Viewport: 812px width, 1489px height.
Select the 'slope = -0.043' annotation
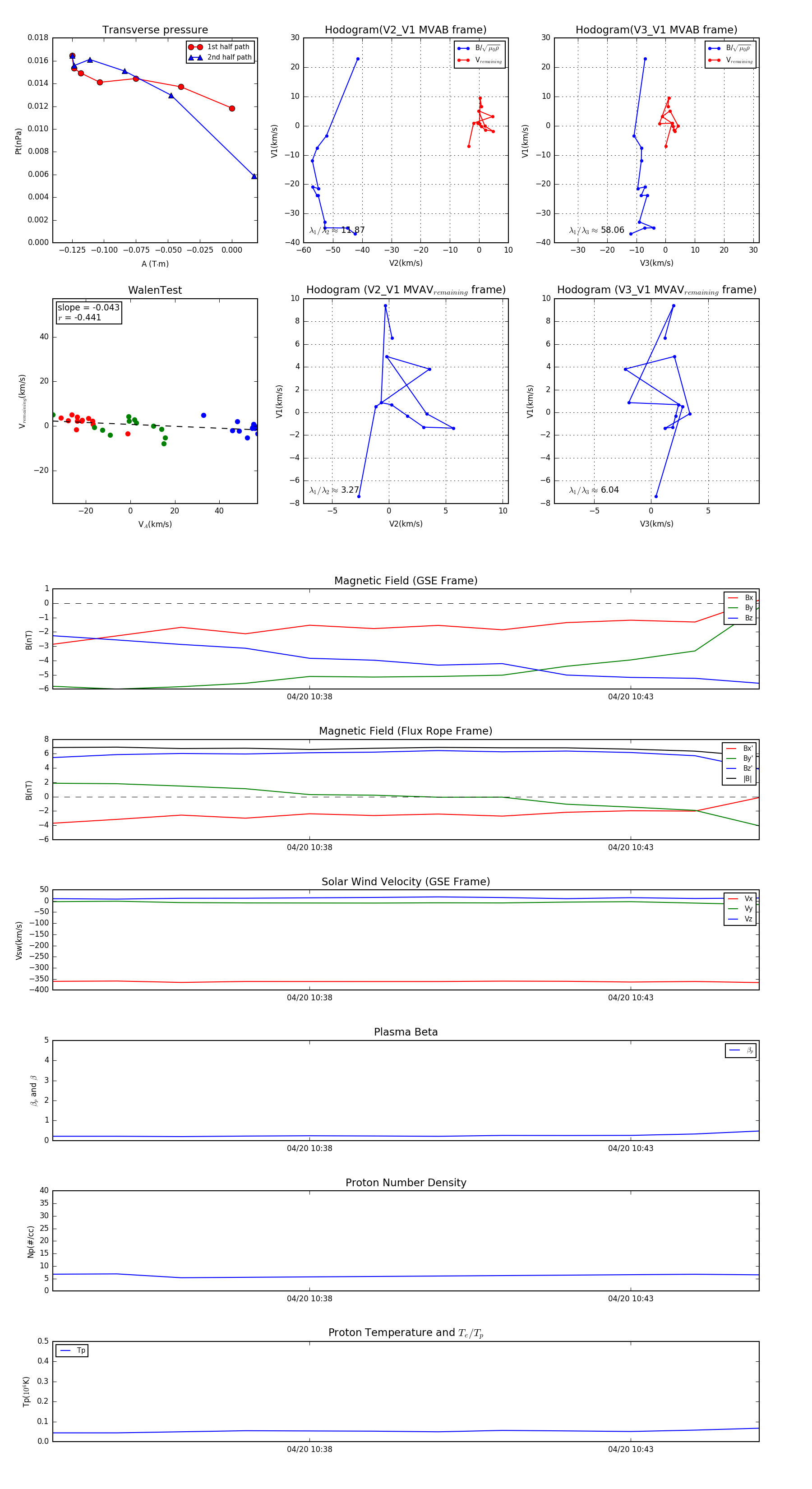(x=88, y=308)
